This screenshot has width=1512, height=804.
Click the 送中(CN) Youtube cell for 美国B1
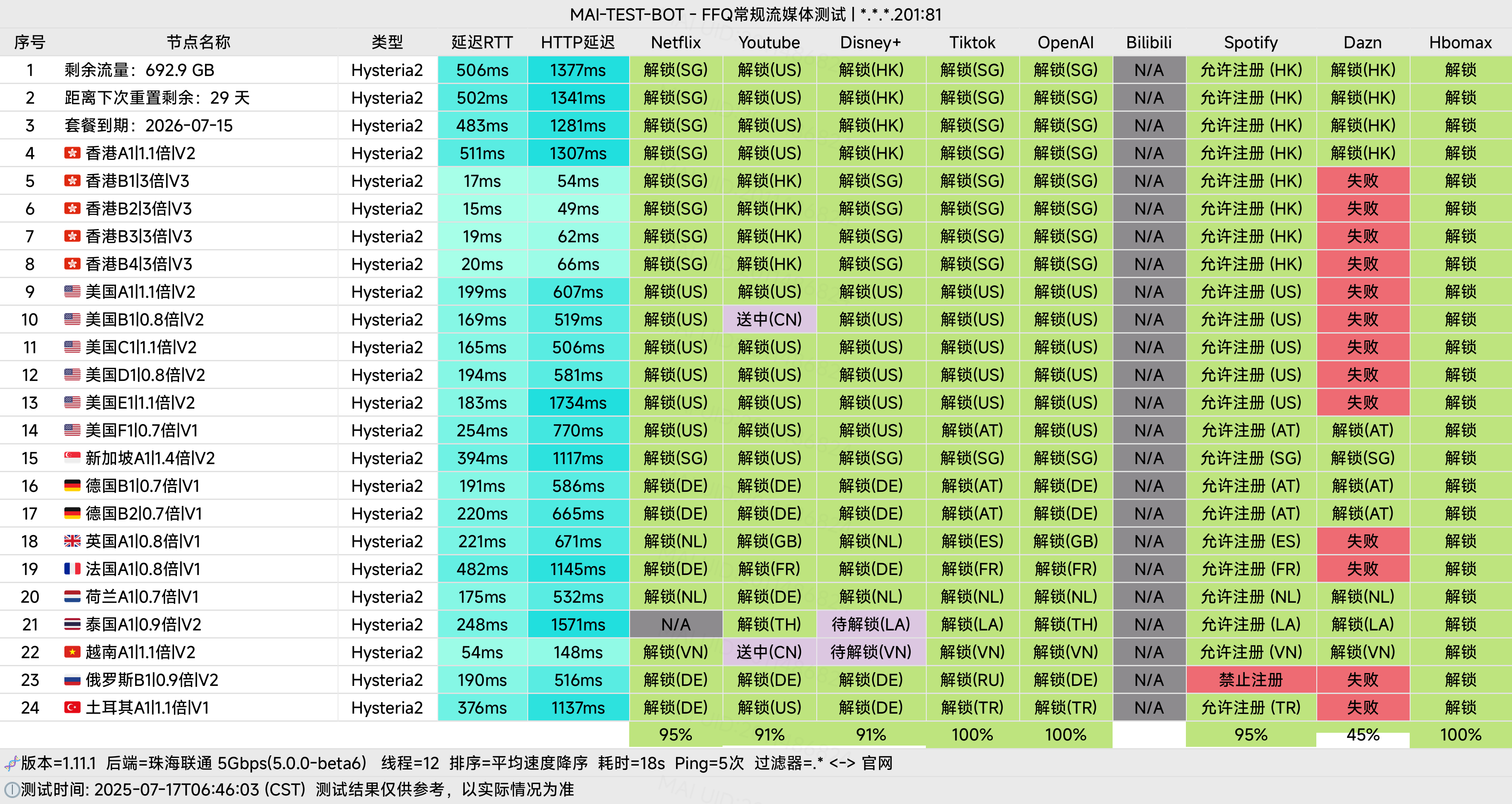coord(769,319)
